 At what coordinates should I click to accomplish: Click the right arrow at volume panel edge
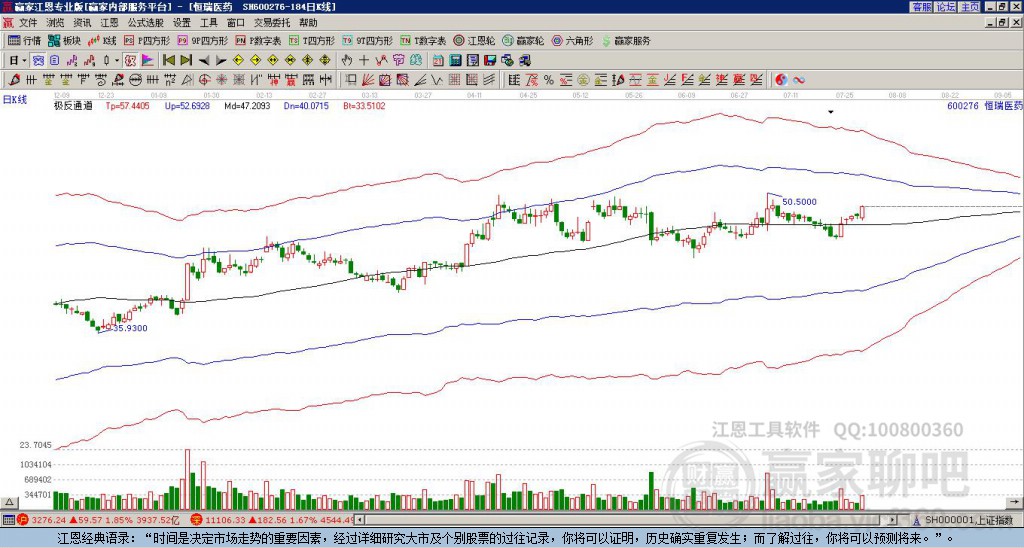(x=1016, y=502)
